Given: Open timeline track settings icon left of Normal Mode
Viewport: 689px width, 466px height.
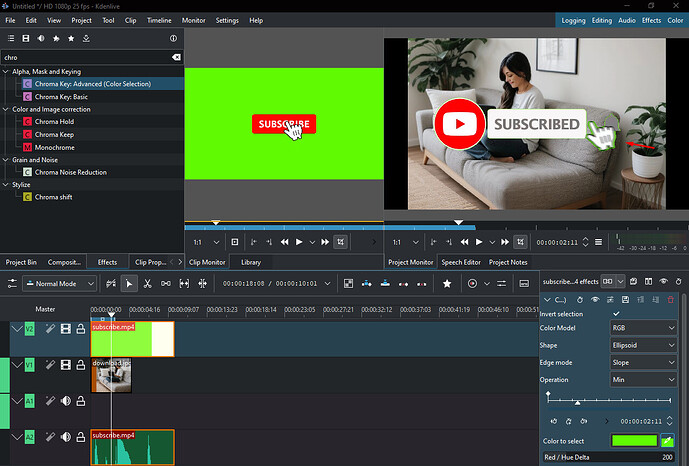Looking at the screenshot, I should click(12, 284).
